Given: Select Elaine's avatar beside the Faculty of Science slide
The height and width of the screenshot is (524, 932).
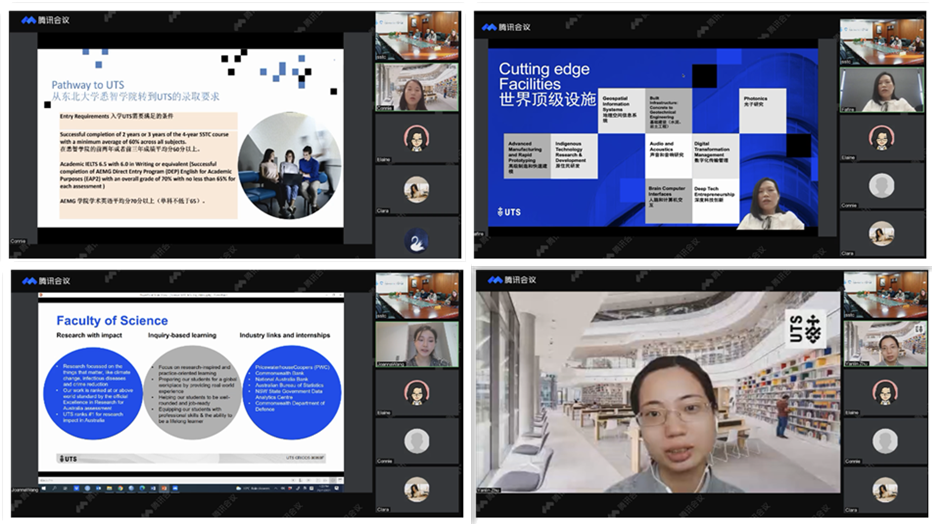Looking at the screenshot, I should [416, 392].
